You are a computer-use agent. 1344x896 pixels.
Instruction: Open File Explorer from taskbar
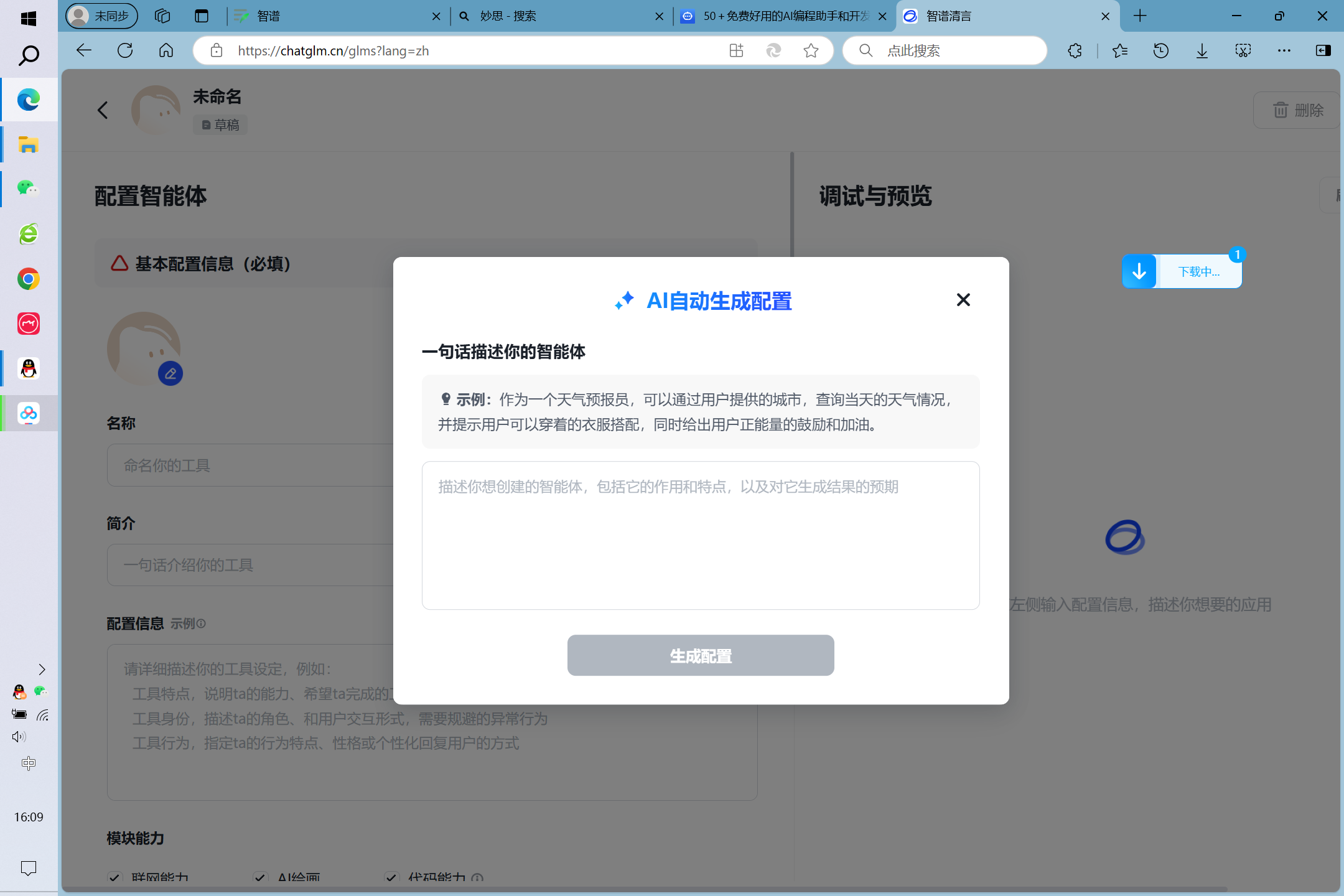(29, 144)
